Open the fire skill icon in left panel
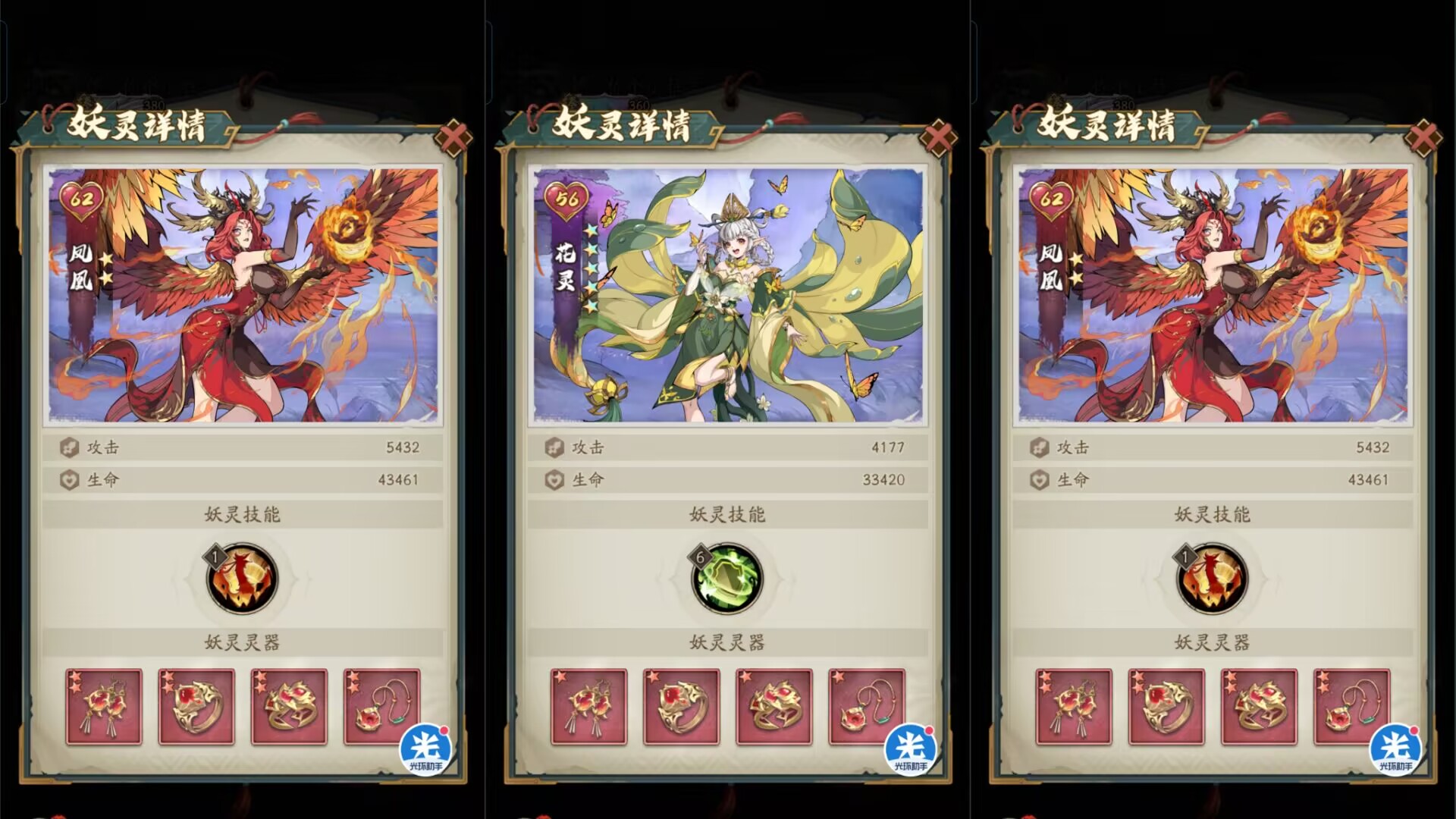This screenshot has width=1456, height=819. (x=242, y=579)
